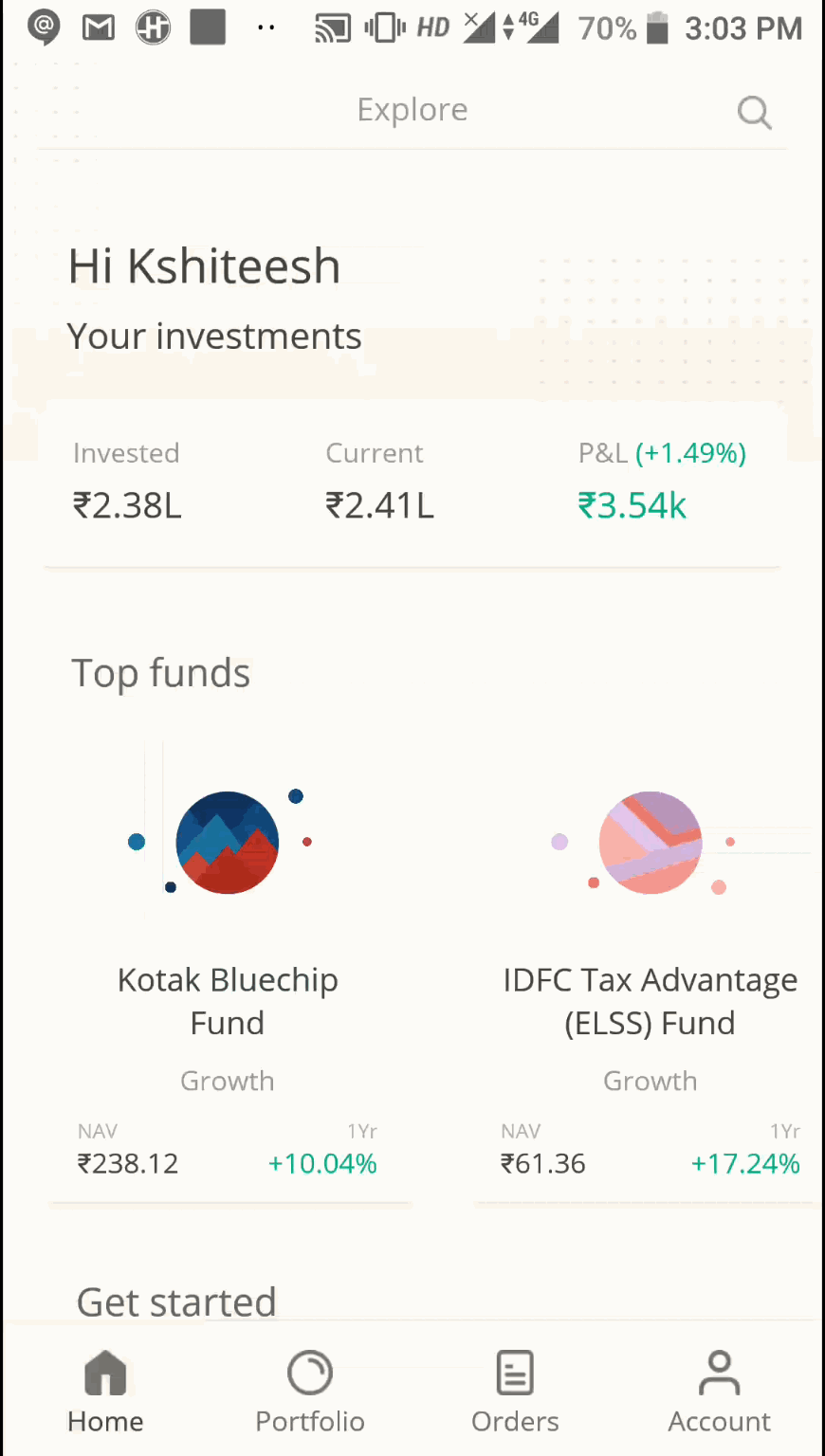Image resolution: width=825 pixels, height=1456 pixels.
Task: Switch to the Portfolio label
Action: 310,1422
